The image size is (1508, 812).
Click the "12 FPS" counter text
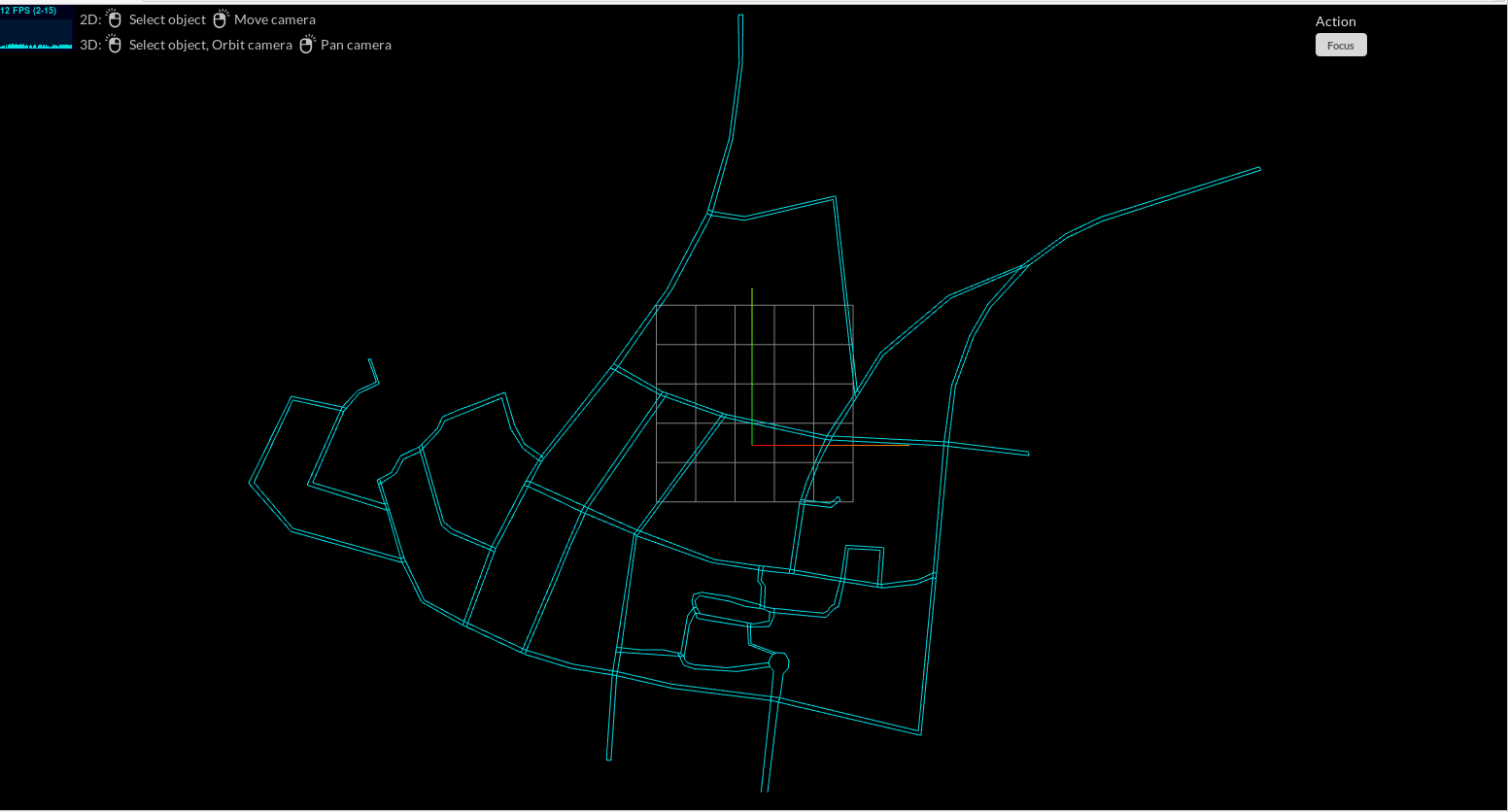28,11
